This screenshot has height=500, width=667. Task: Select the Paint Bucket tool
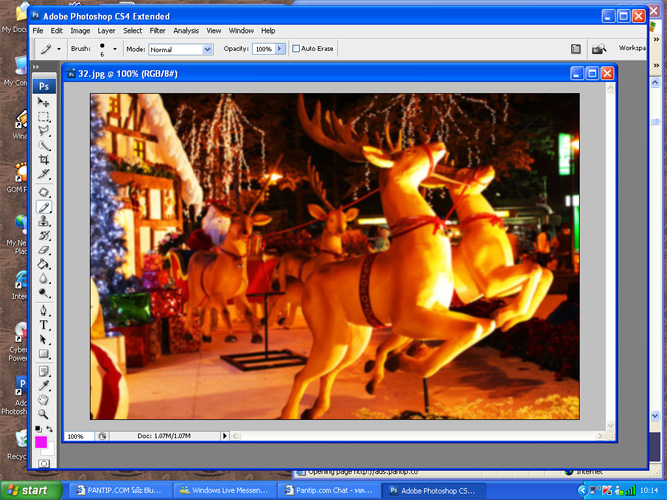43,265
